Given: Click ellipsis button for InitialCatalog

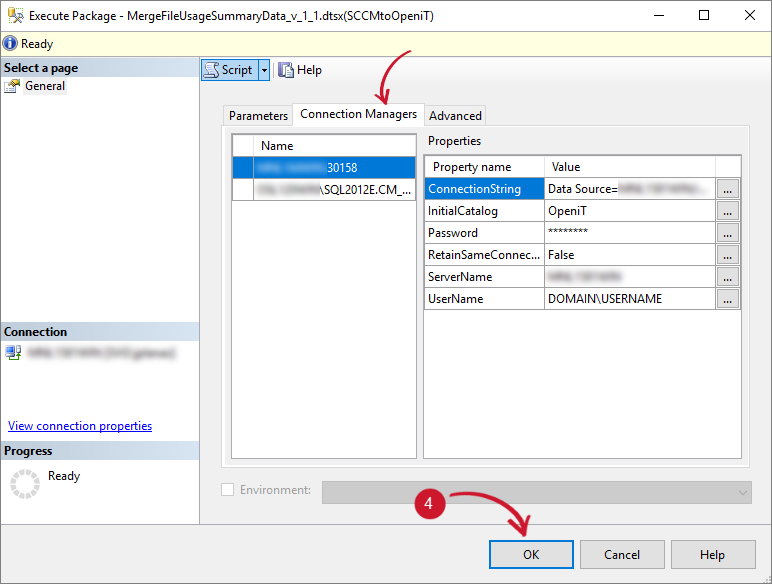Looking at the screenshot, I should pos(728,211).
